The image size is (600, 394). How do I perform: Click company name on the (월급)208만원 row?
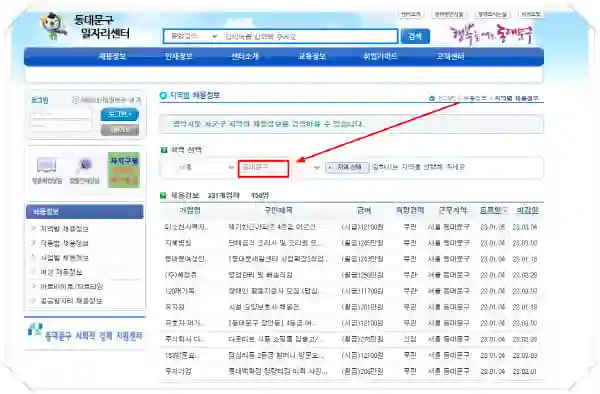tap(178, 371)
